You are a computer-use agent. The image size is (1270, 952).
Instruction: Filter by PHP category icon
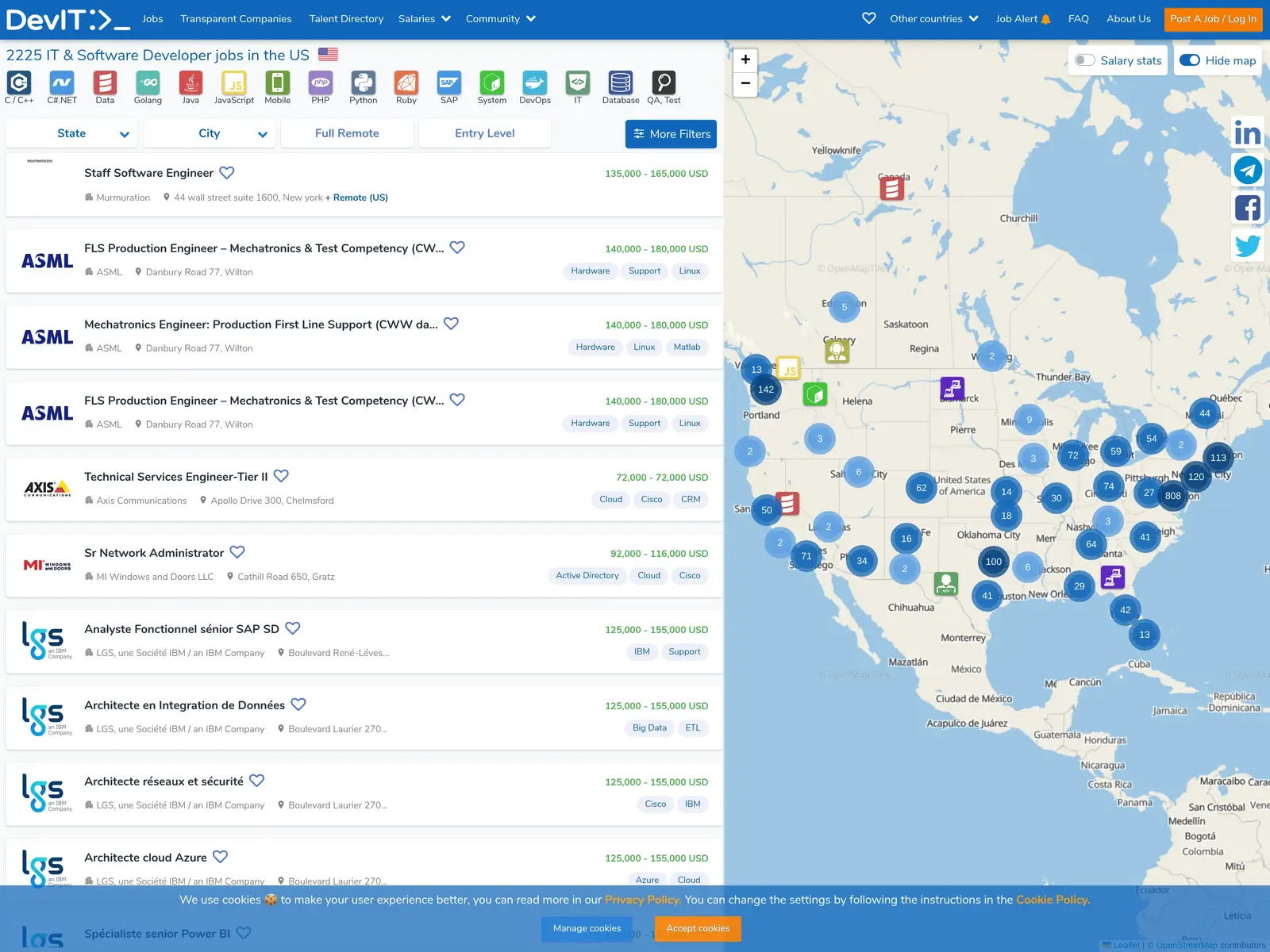(x=320, y=83)
